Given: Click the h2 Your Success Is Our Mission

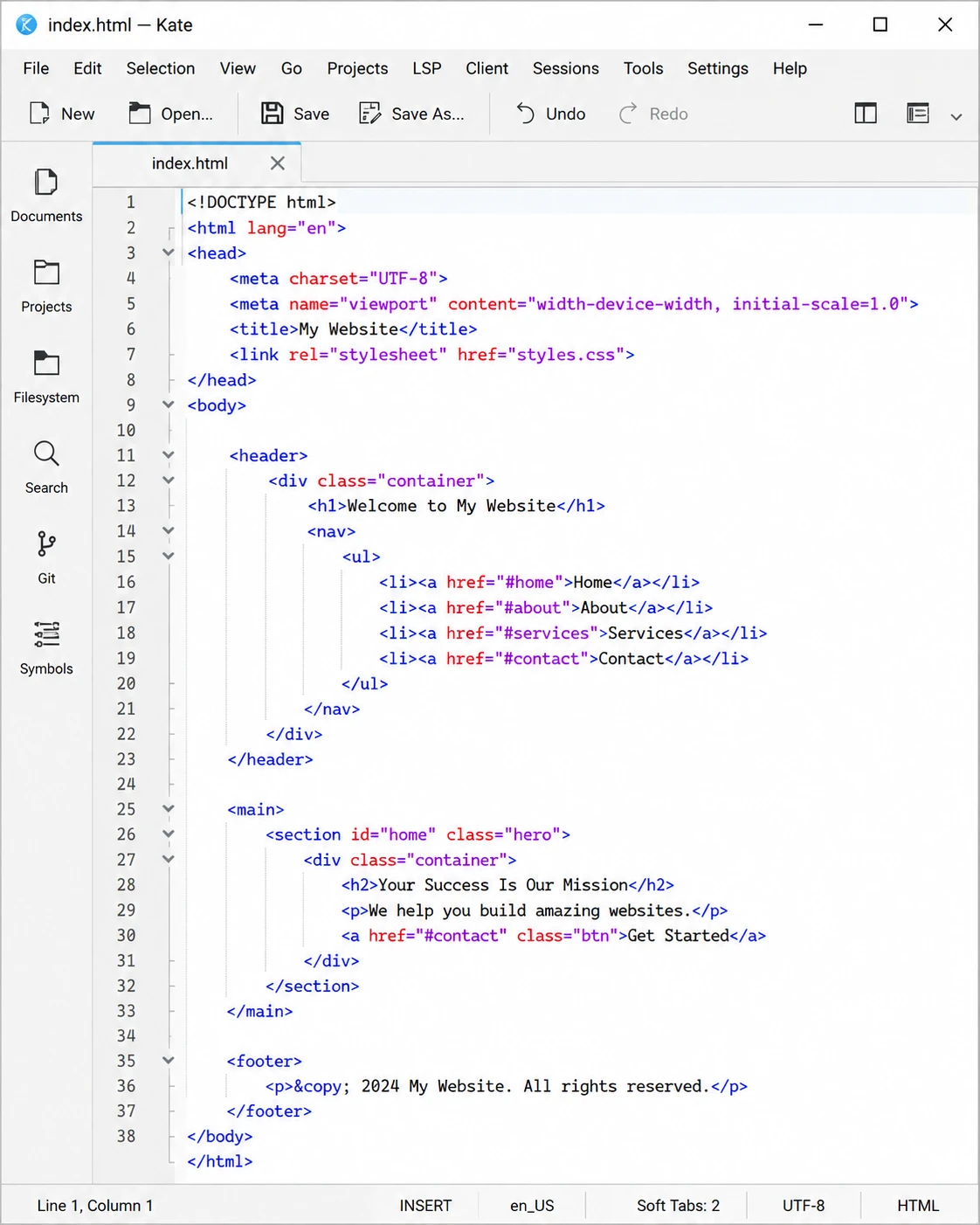Looking at the screenshot, I should coord(507,885).
